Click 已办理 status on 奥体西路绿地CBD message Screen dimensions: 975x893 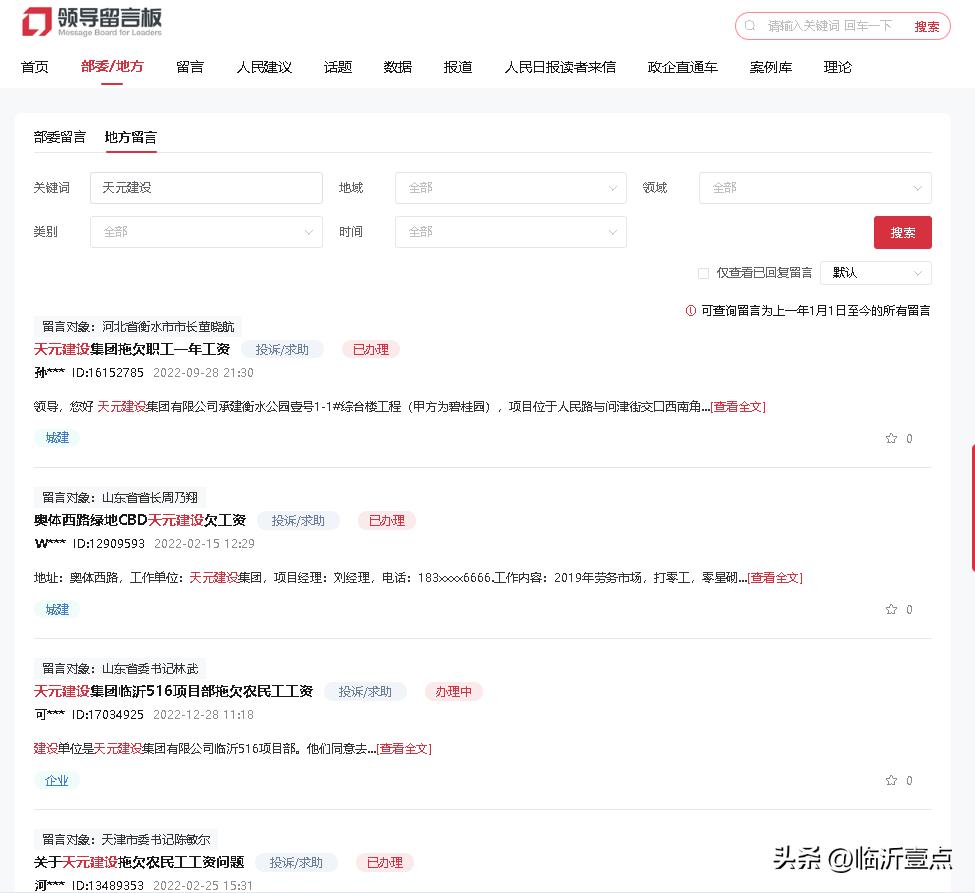(387, 521)
